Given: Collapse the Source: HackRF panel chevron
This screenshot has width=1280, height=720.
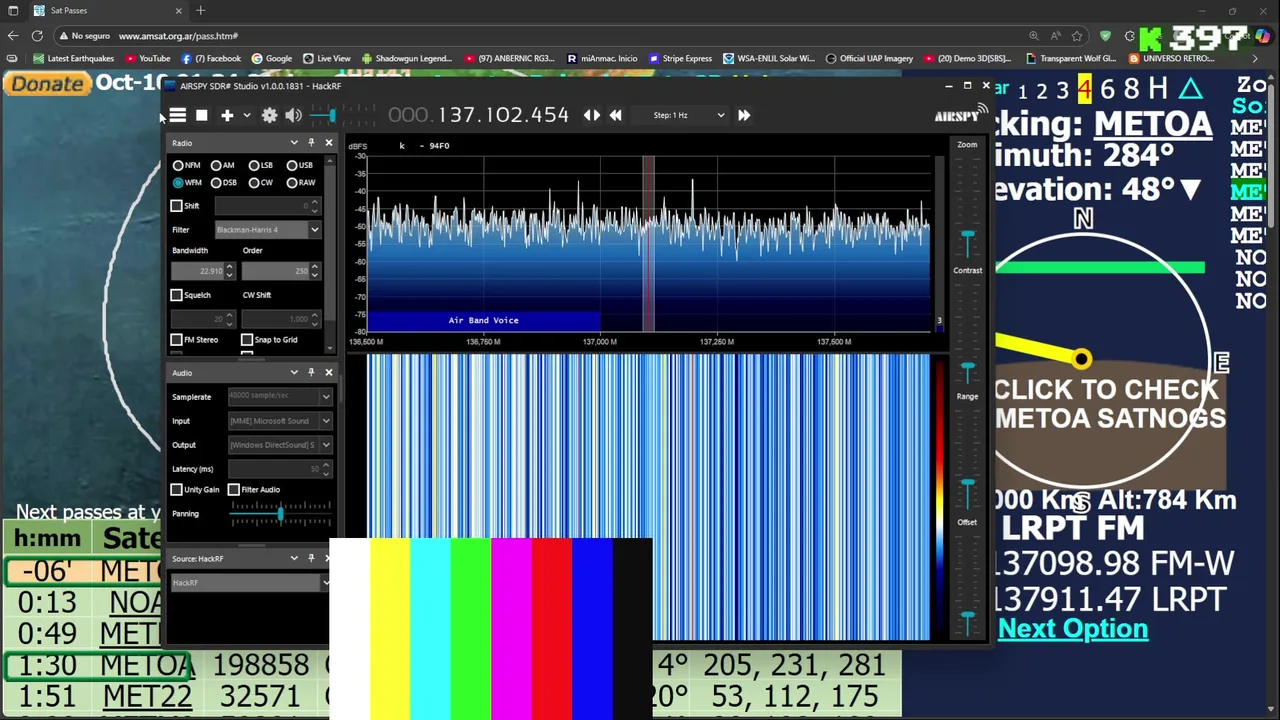Looking at the screenshot, I should [x=294, y=559].
